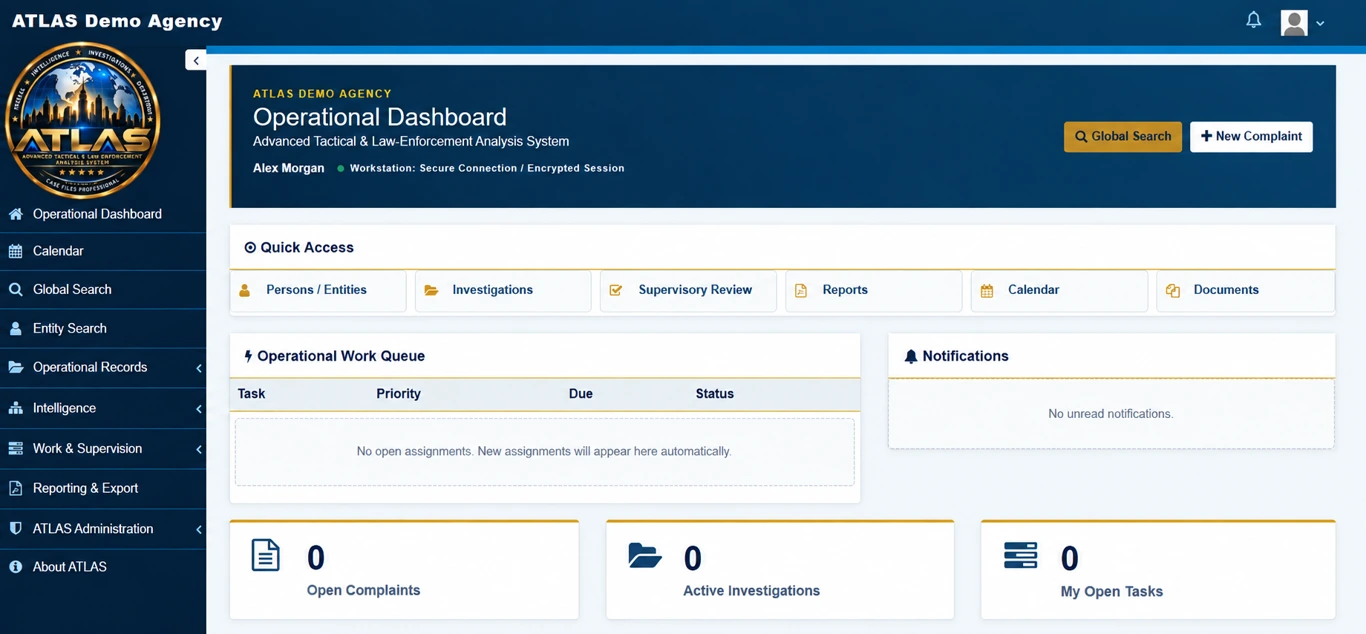Expand the ATLAS Administration submenu chevron
The width and height of the screenshot is (1366, 634).
199,529
